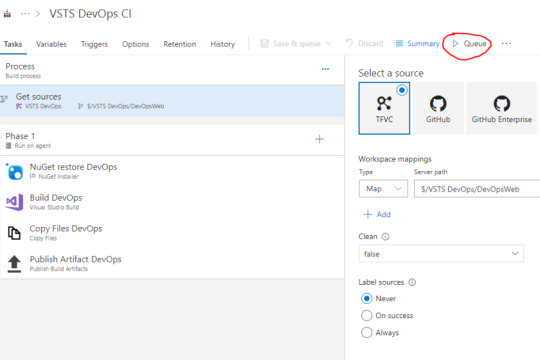540x360 pixels.
Task: Select the TFVC source icon
Action: pos(384,103)
